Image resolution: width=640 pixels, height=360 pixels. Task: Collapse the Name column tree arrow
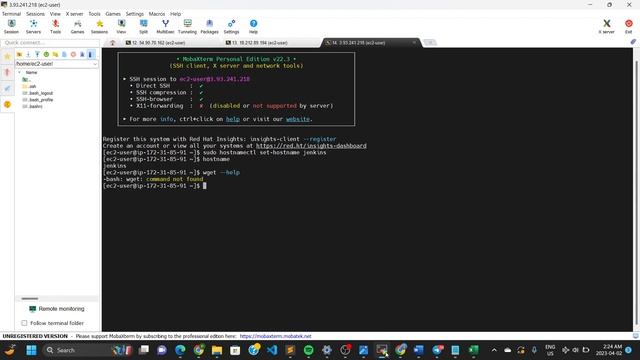point(19,72)
